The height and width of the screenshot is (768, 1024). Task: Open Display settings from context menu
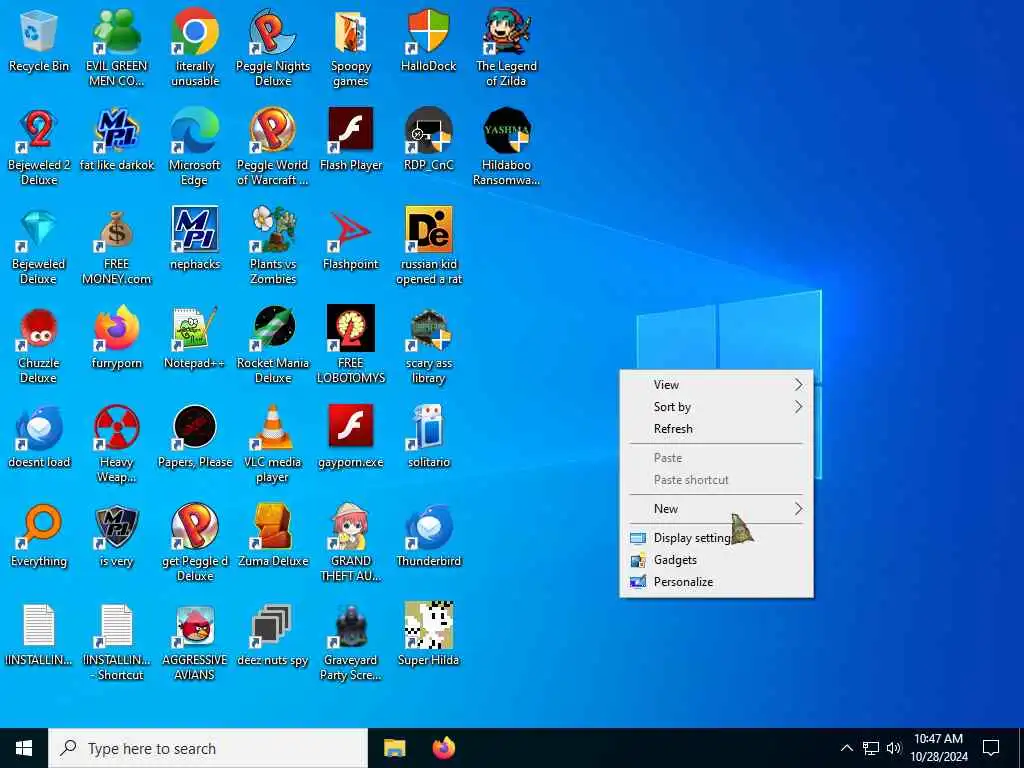tap(716, 538)
